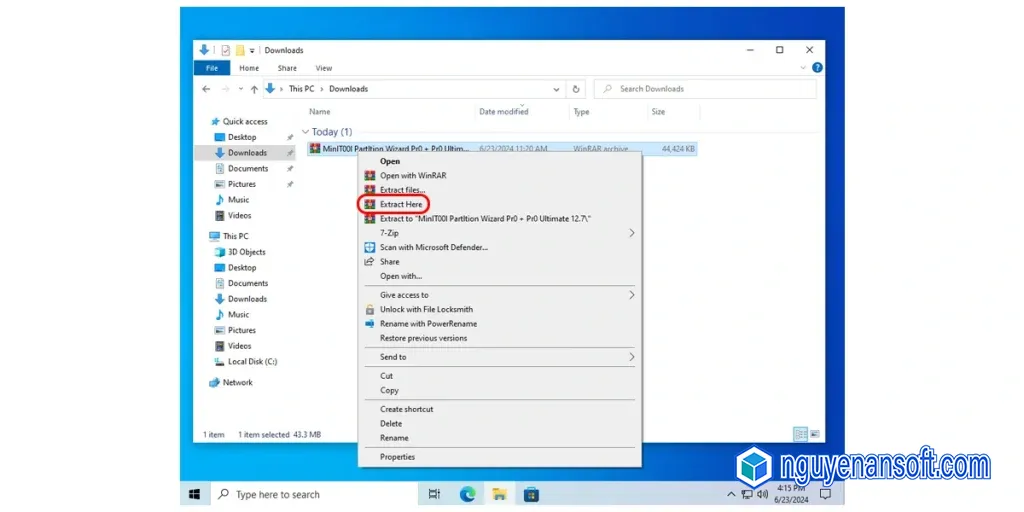Click the Search Downloads field
Viewport: 1024px width, 512px height.
(x=705, y=89)
